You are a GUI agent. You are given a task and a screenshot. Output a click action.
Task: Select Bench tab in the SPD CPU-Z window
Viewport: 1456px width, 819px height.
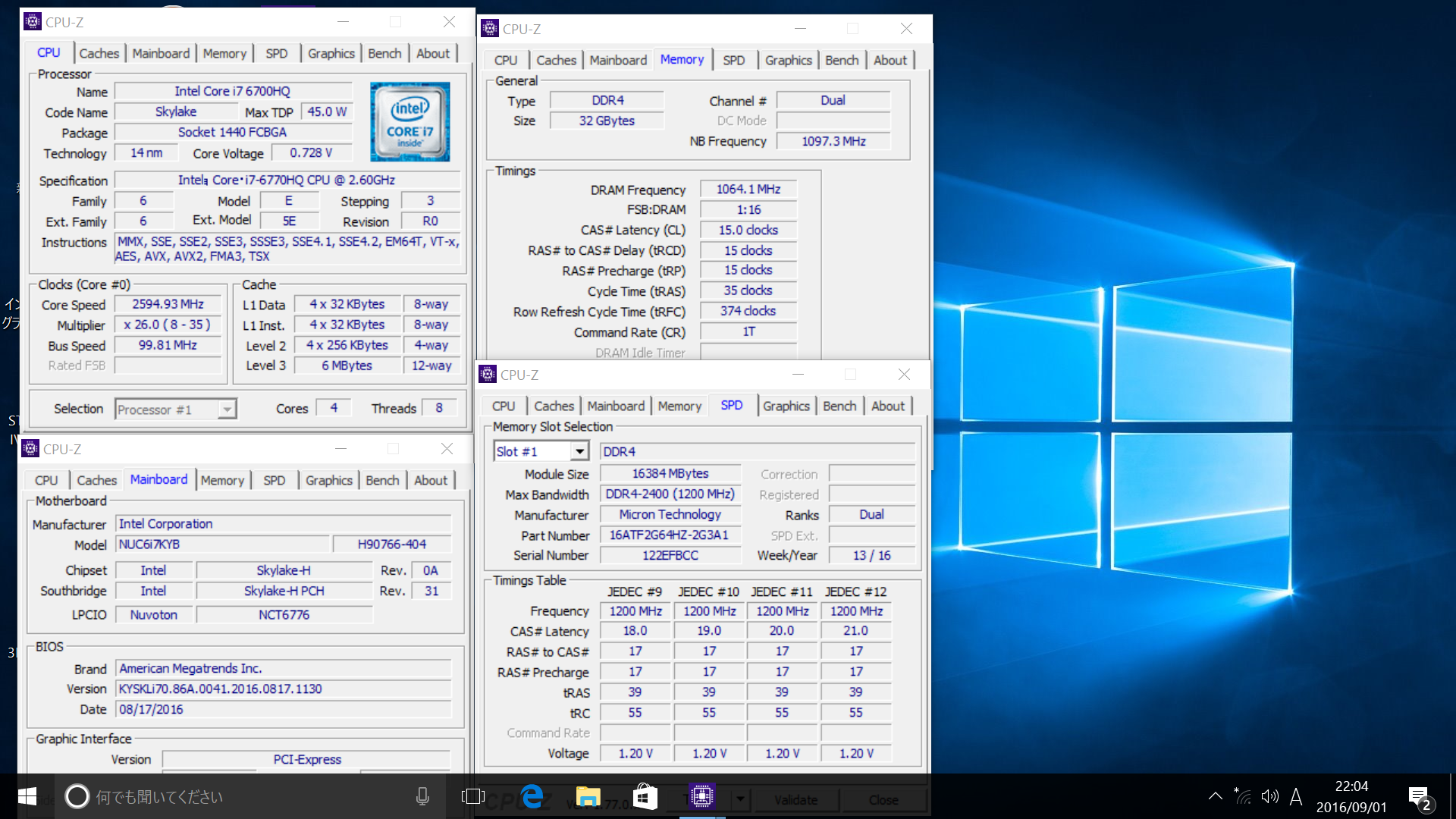point(839,406)
